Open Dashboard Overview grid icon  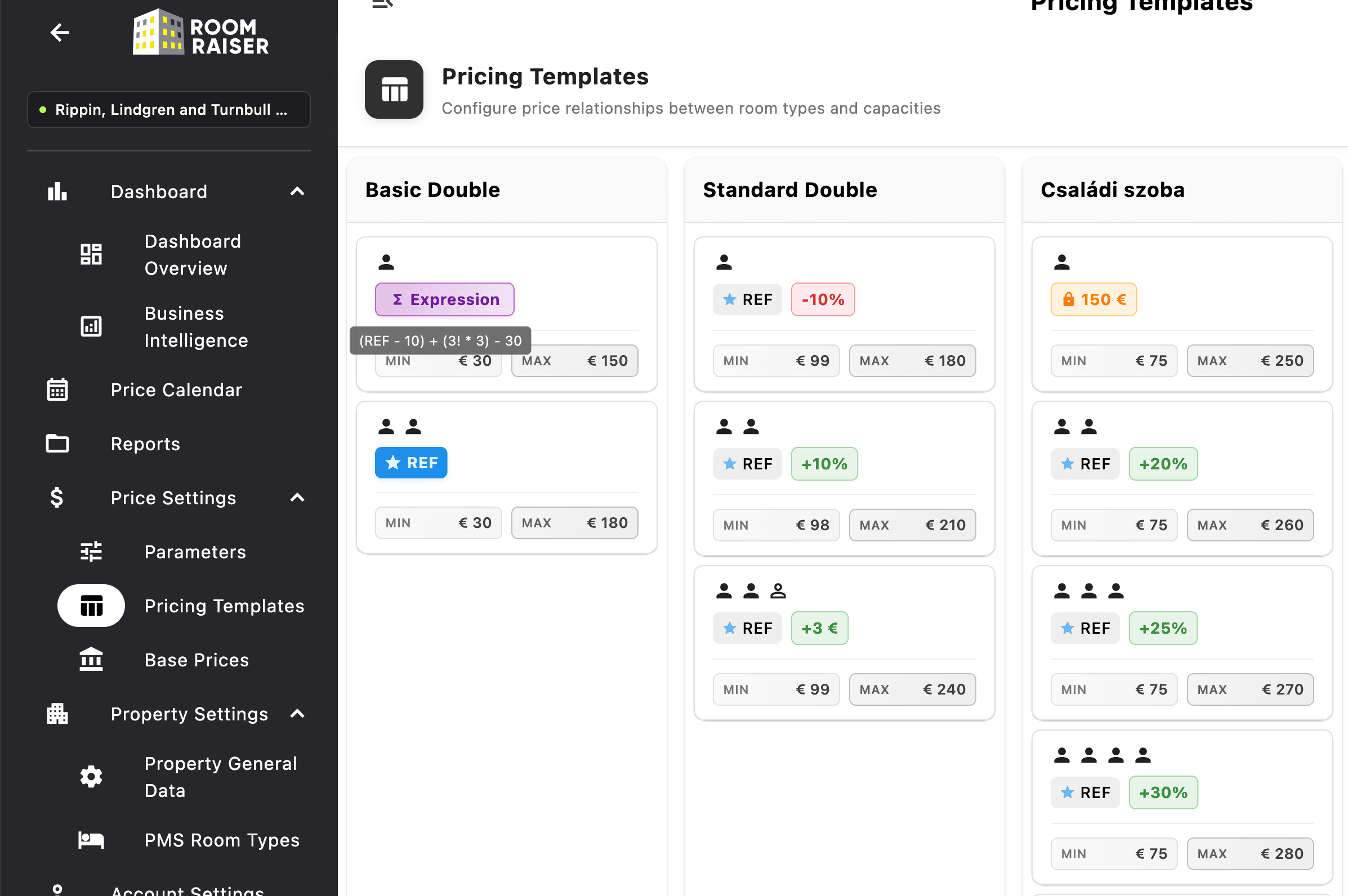coord(91,254)
